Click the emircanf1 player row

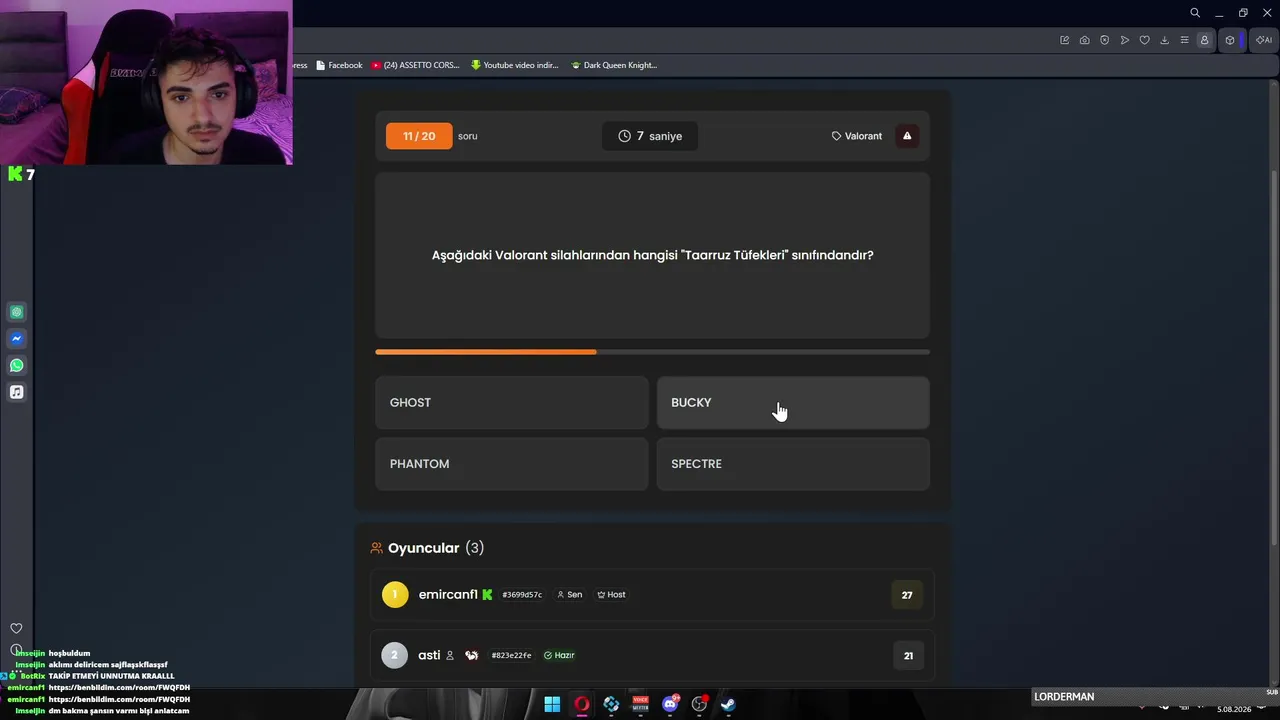click(652, 595)
